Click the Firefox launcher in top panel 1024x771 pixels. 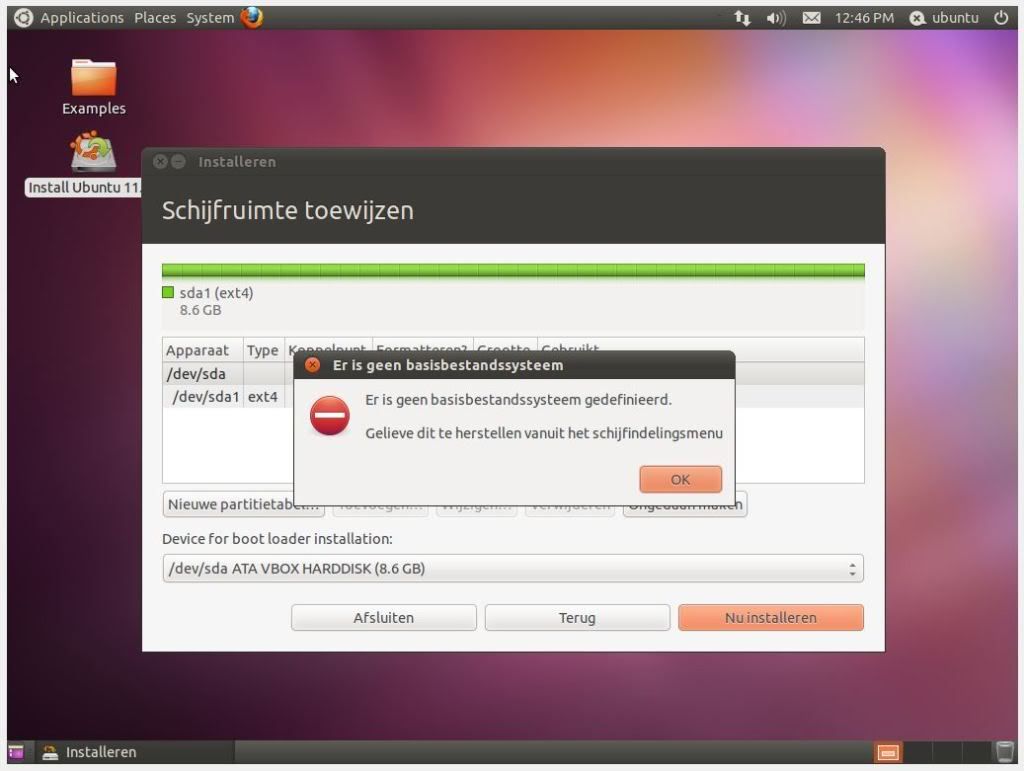point(252,18)
